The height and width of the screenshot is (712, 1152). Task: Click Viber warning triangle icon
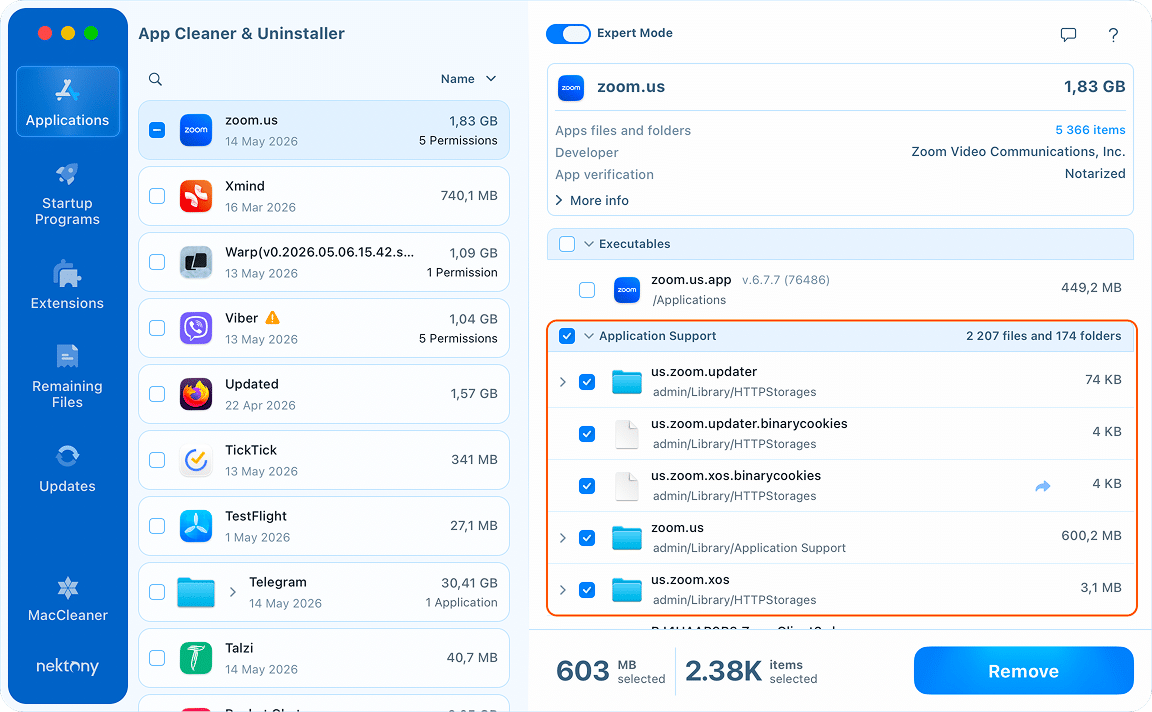pyautogui.click(x=273, y=317)
